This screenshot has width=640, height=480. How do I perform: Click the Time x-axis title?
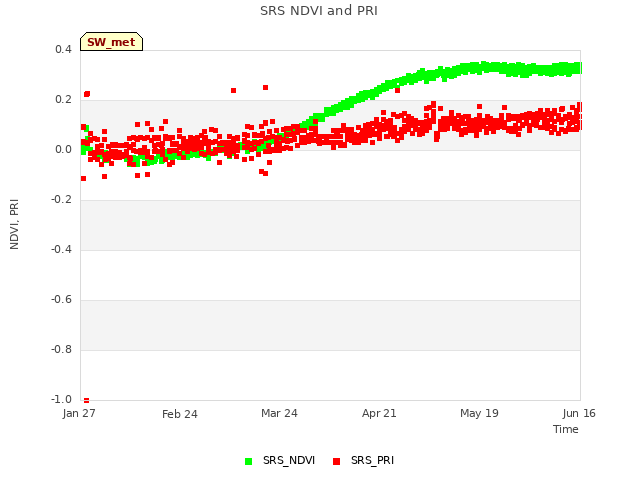[x=566, y=429]
